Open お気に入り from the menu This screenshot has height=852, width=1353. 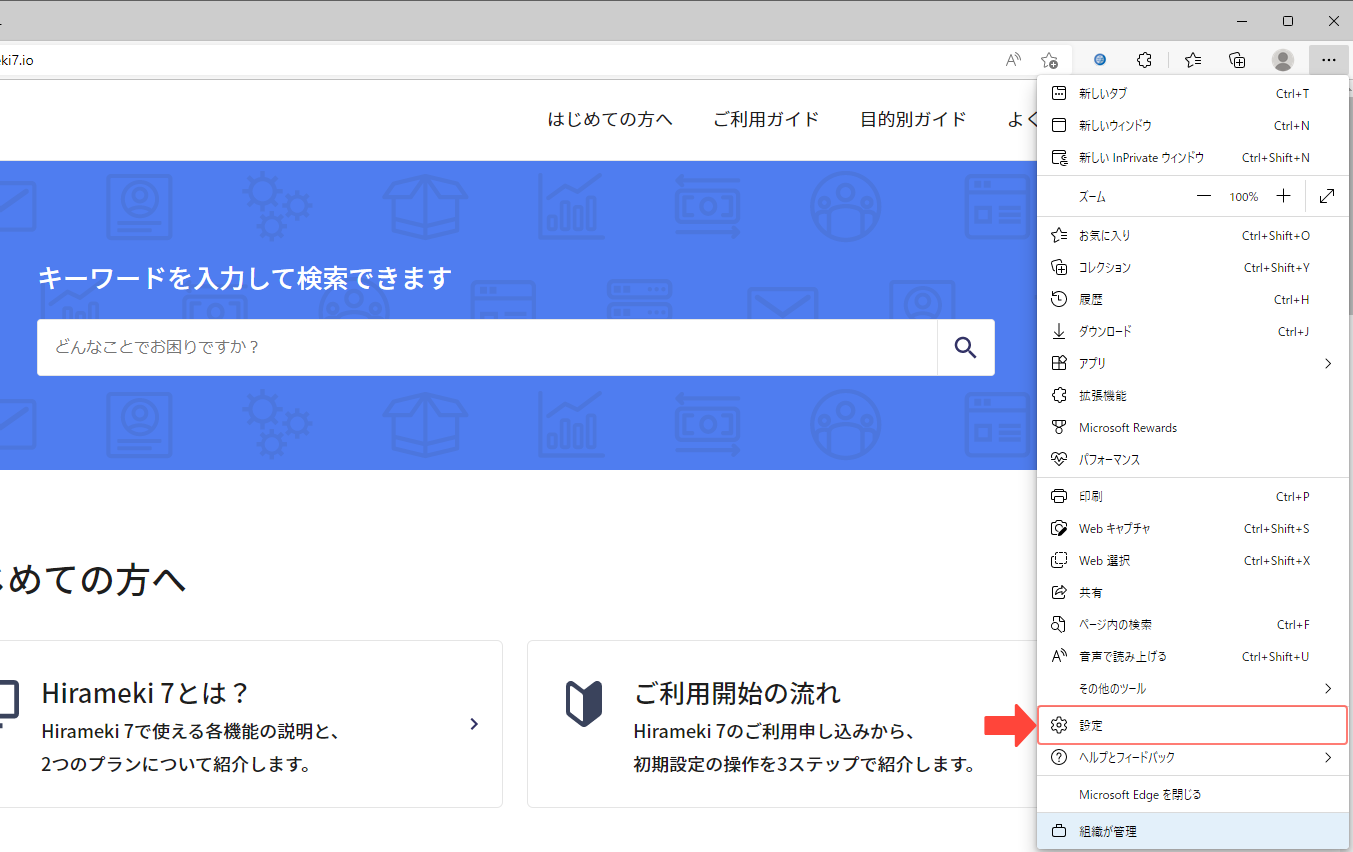1193,236
